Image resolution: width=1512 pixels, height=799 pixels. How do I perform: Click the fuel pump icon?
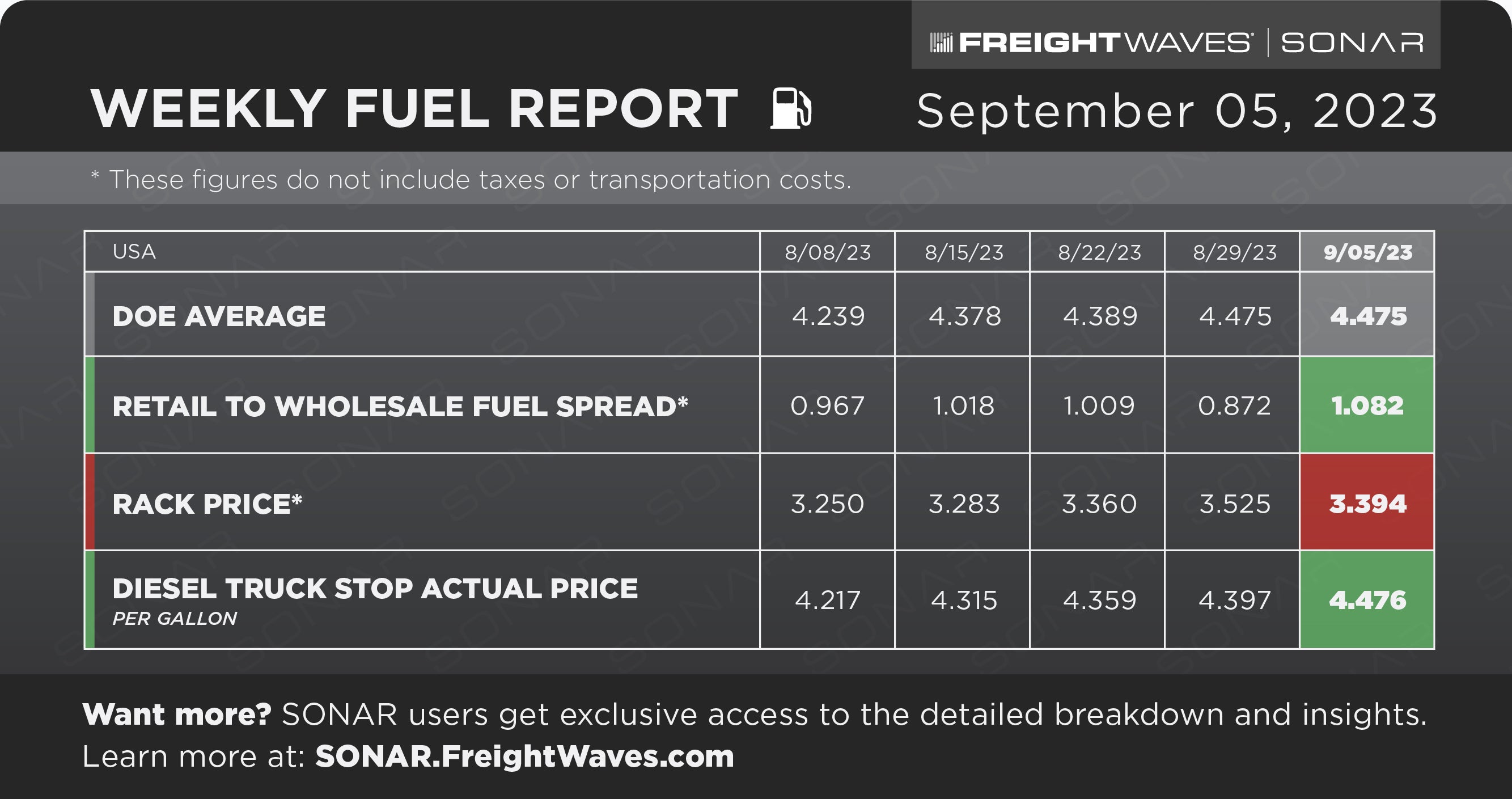tap(791, 108)
